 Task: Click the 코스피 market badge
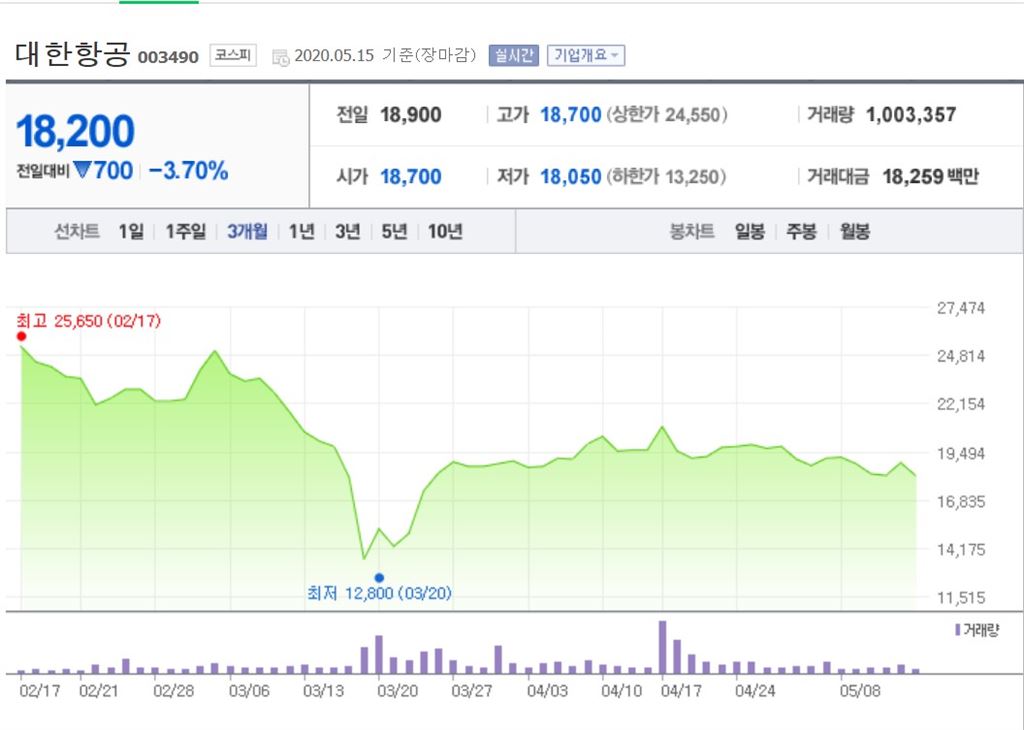click(x=233, y=56)
